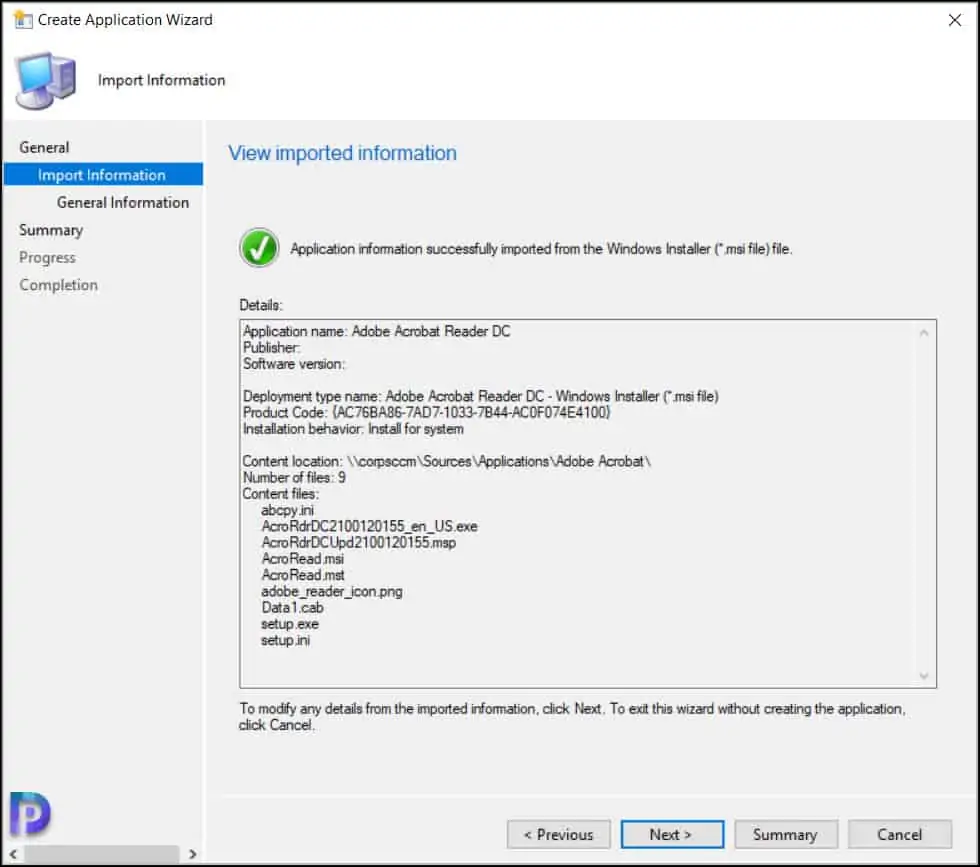This screenshot has height=867, width=980.
Task: Go back with the < Previous button
Action: point(558,834)
